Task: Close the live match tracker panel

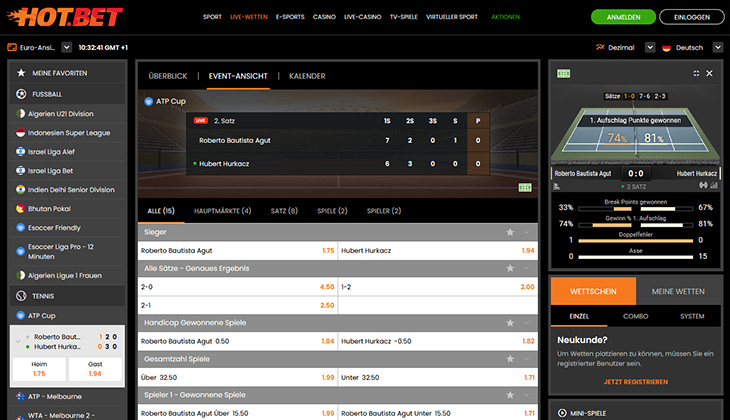Action: [710, 73]
